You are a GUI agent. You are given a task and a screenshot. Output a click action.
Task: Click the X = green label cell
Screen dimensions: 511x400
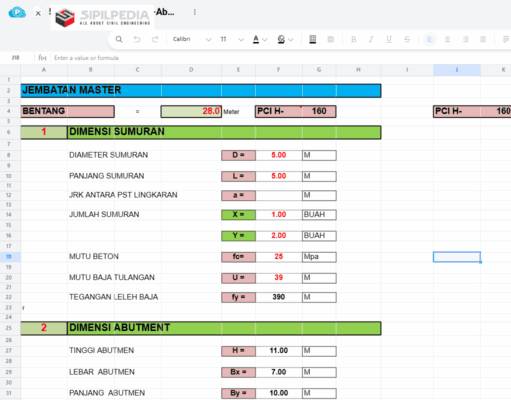(x=238, y=215)
